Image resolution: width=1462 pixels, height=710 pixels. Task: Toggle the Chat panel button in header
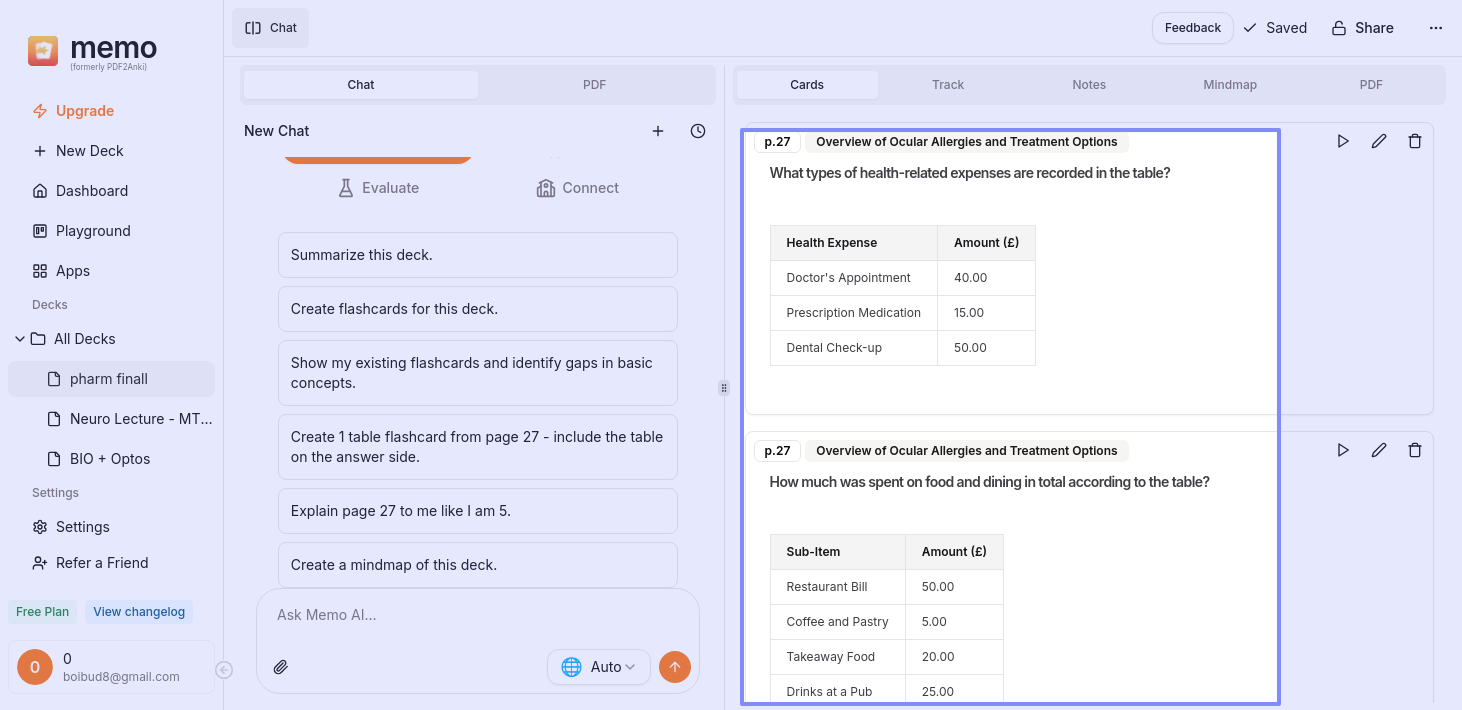pyautogui.click(x=271, y=28)
